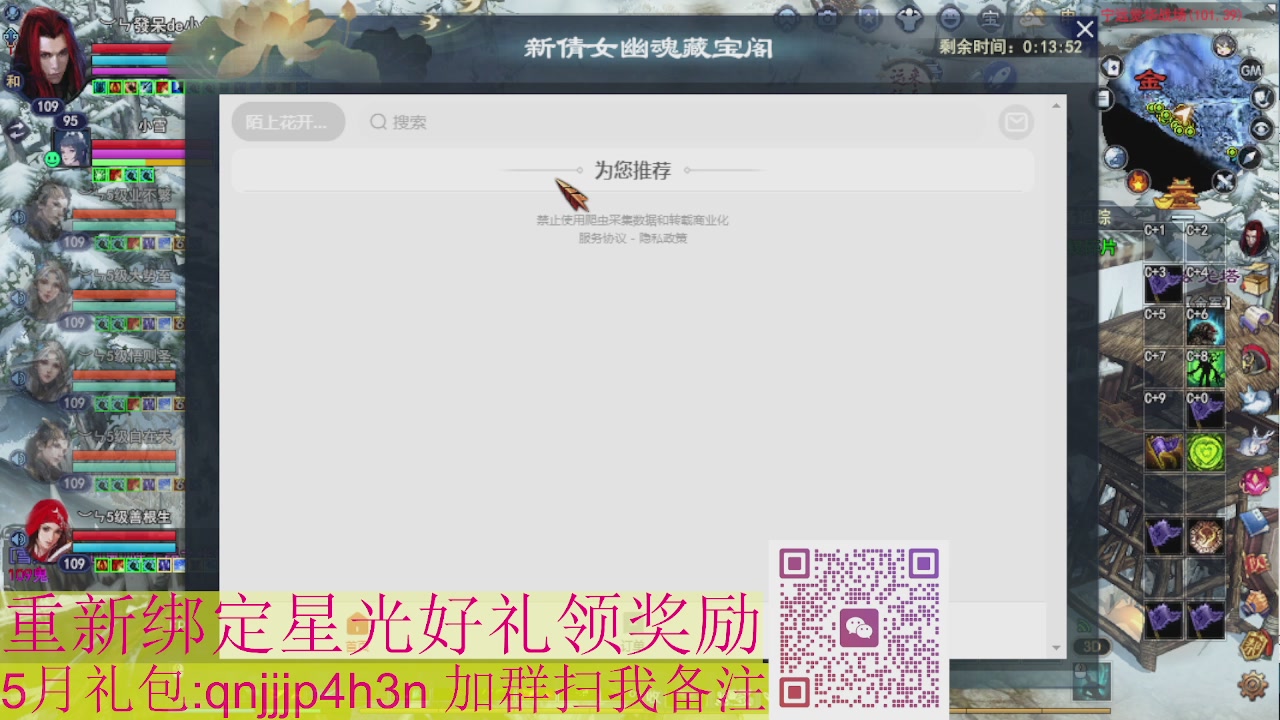Use the green figure skill in slot C+8
The image size is (1280, 720).
pos(1205,369)
